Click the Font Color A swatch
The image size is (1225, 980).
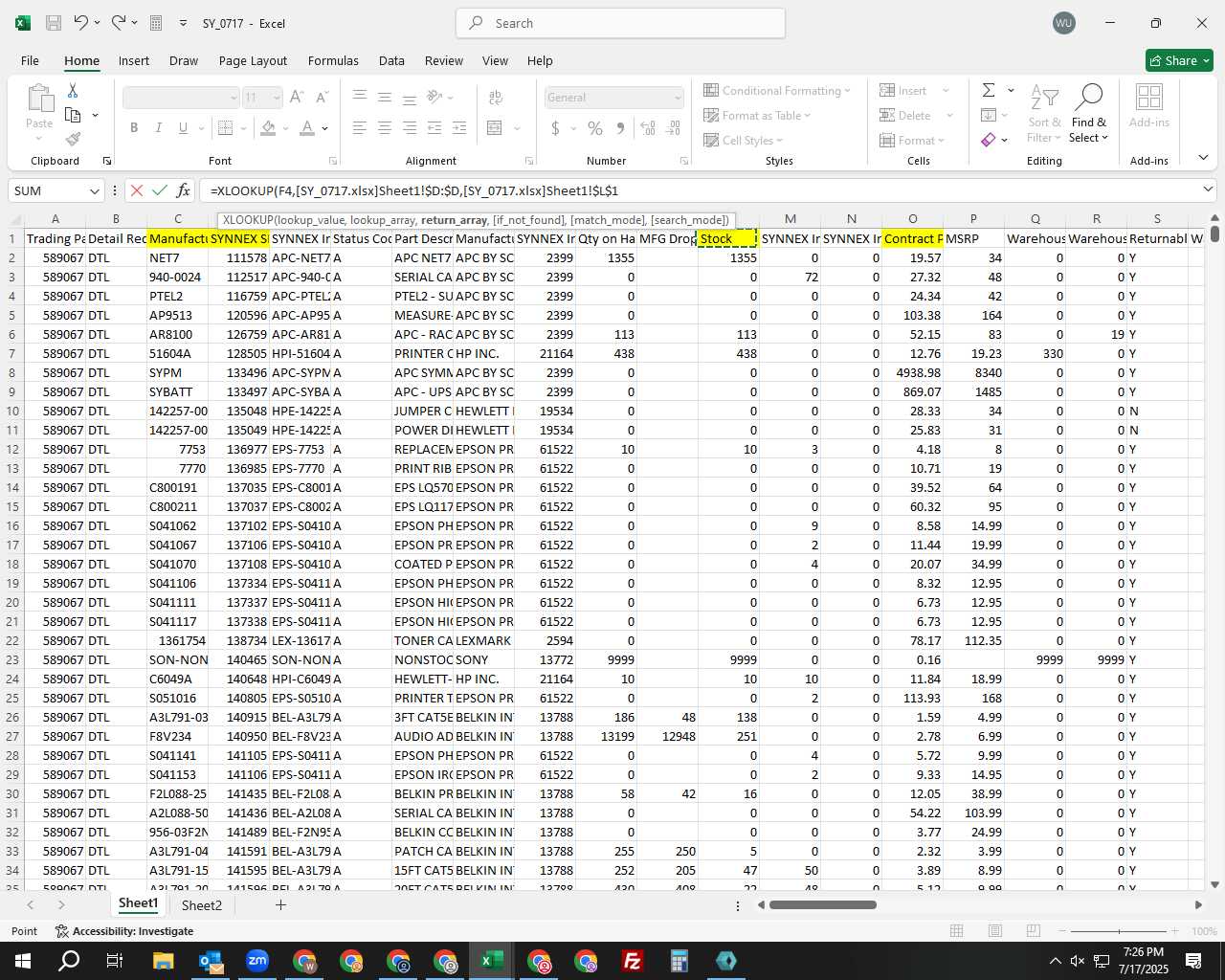pyautogui.click(x=307, y=127)
